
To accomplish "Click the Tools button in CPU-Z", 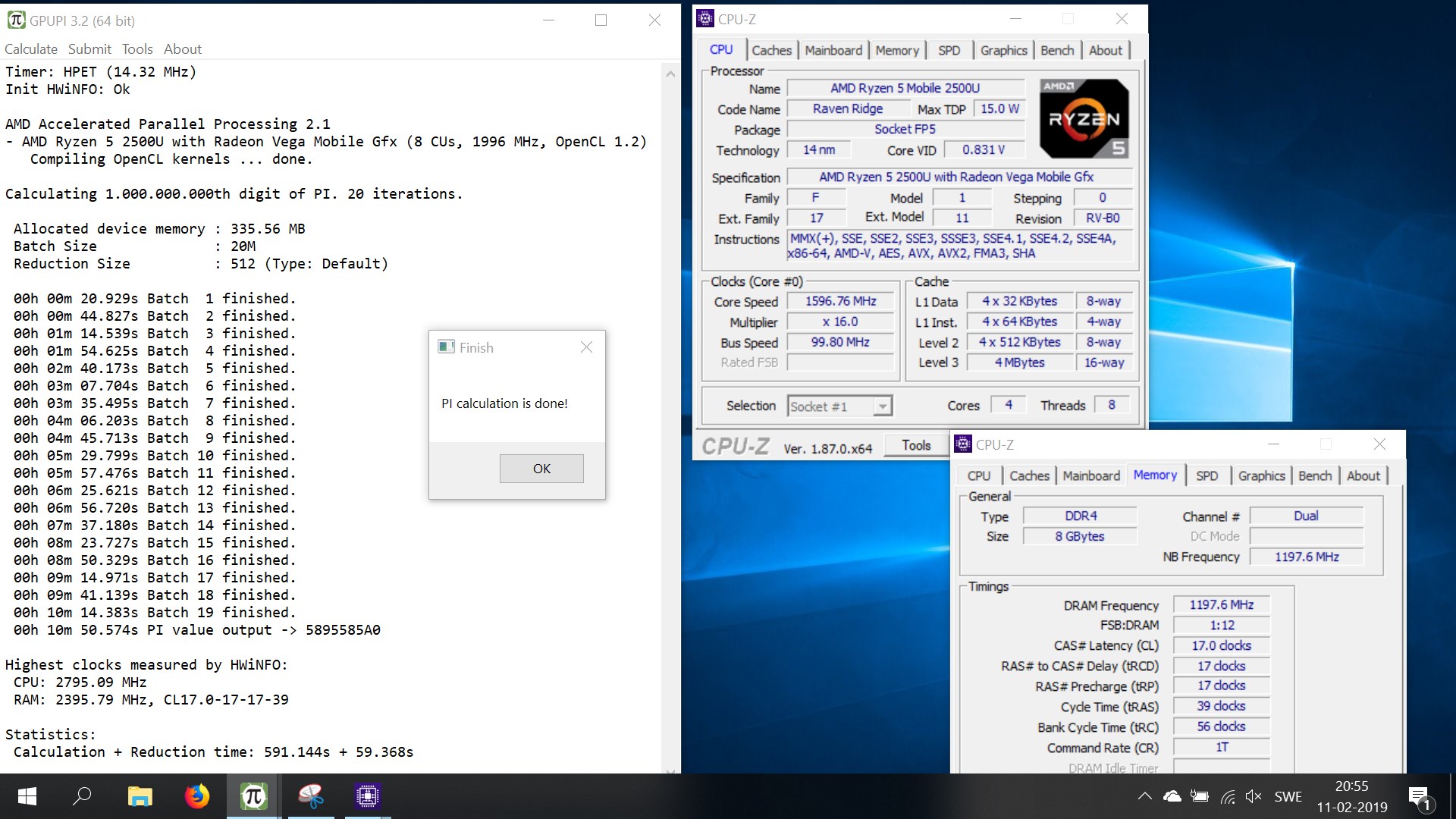I will 916,446.
